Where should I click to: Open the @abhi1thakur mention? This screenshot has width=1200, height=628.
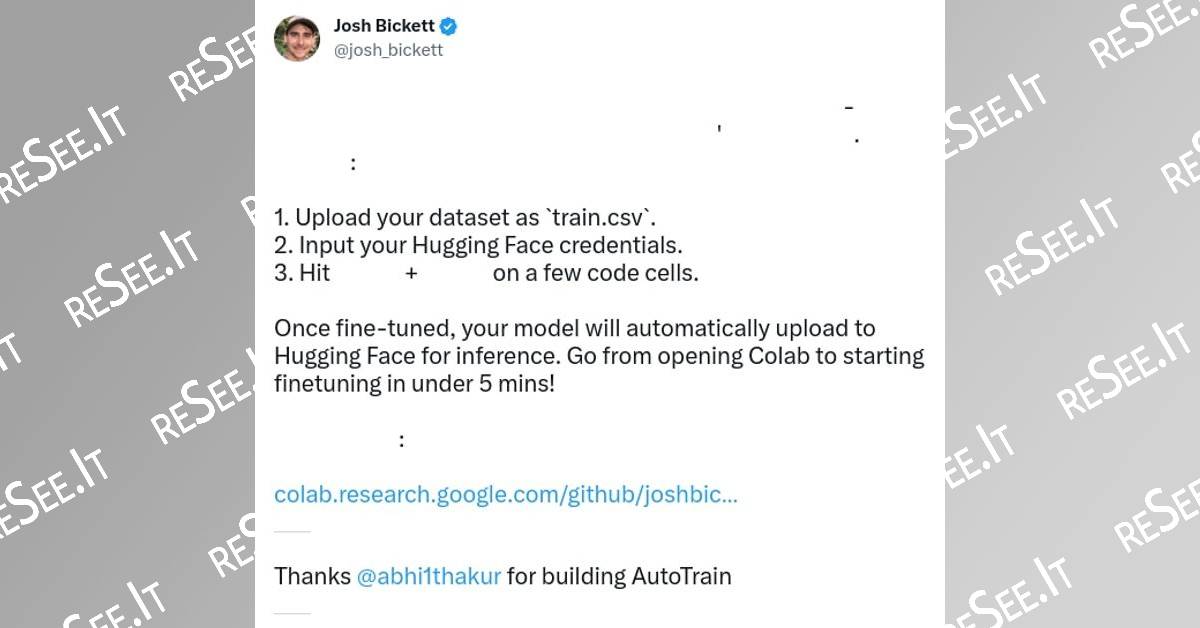click(x=428, y=576)
